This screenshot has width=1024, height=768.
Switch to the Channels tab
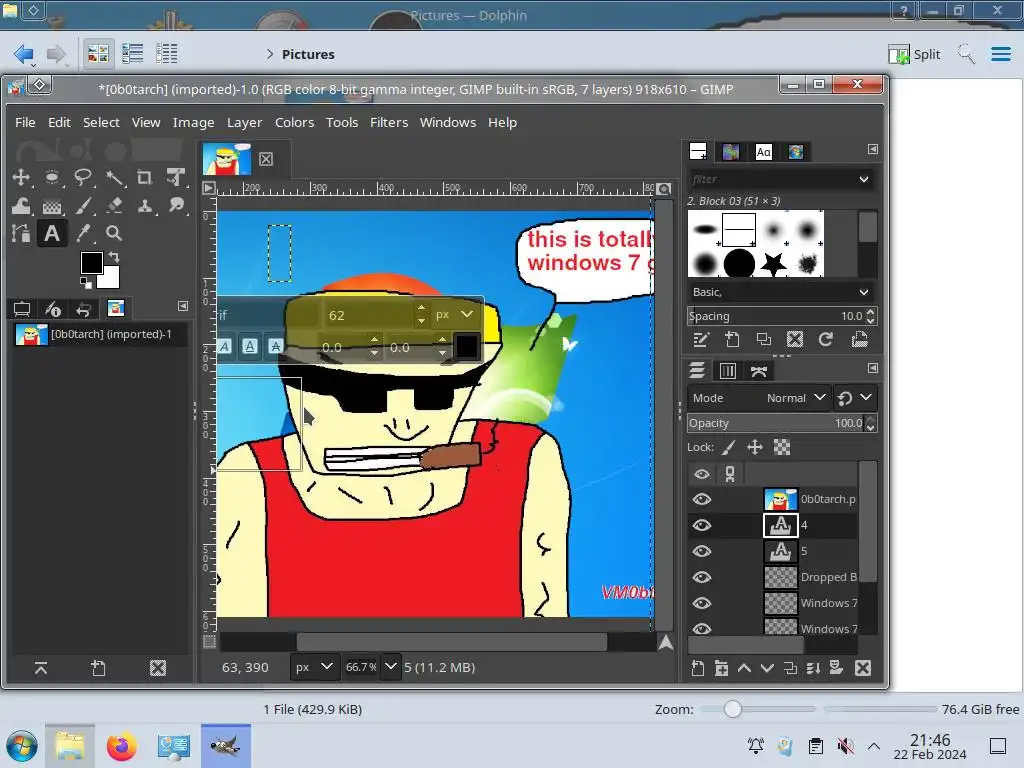coord(728,371)
